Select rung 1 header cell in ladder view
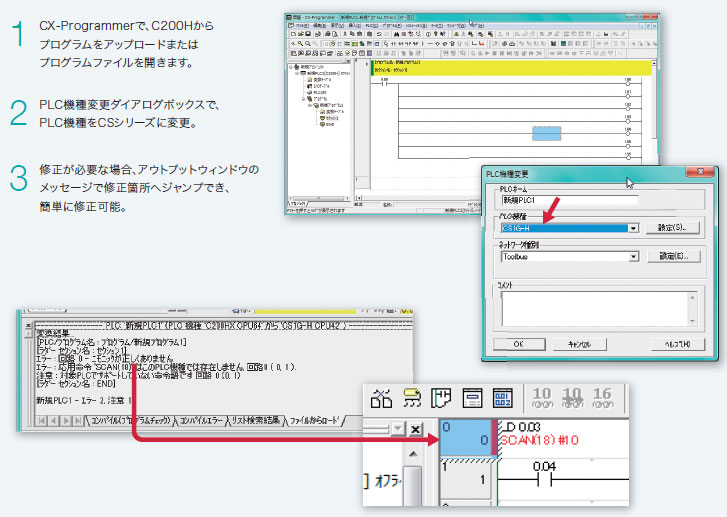Screen dimensions: 727x517 pyautogui.click(x=467, y=479)
